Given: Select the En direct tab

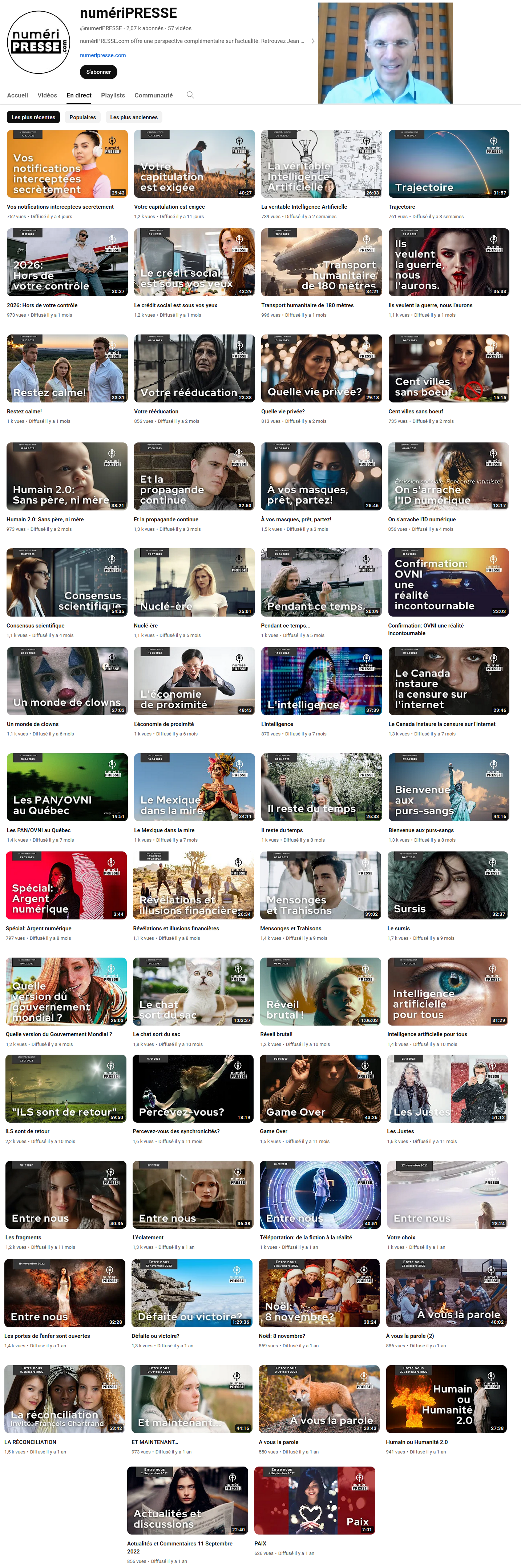Looking at the screenshot, I should [x=79, y=96].
